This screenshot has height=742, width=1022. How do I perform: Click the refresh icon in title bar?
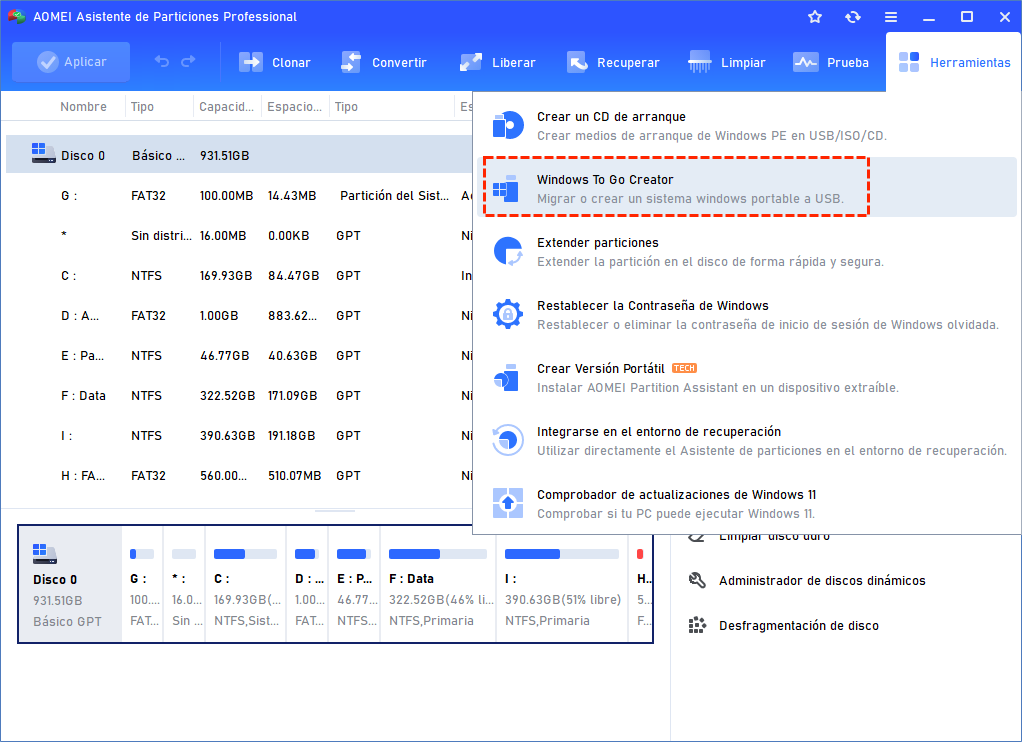pyautogui.click(x=853, y=17)
